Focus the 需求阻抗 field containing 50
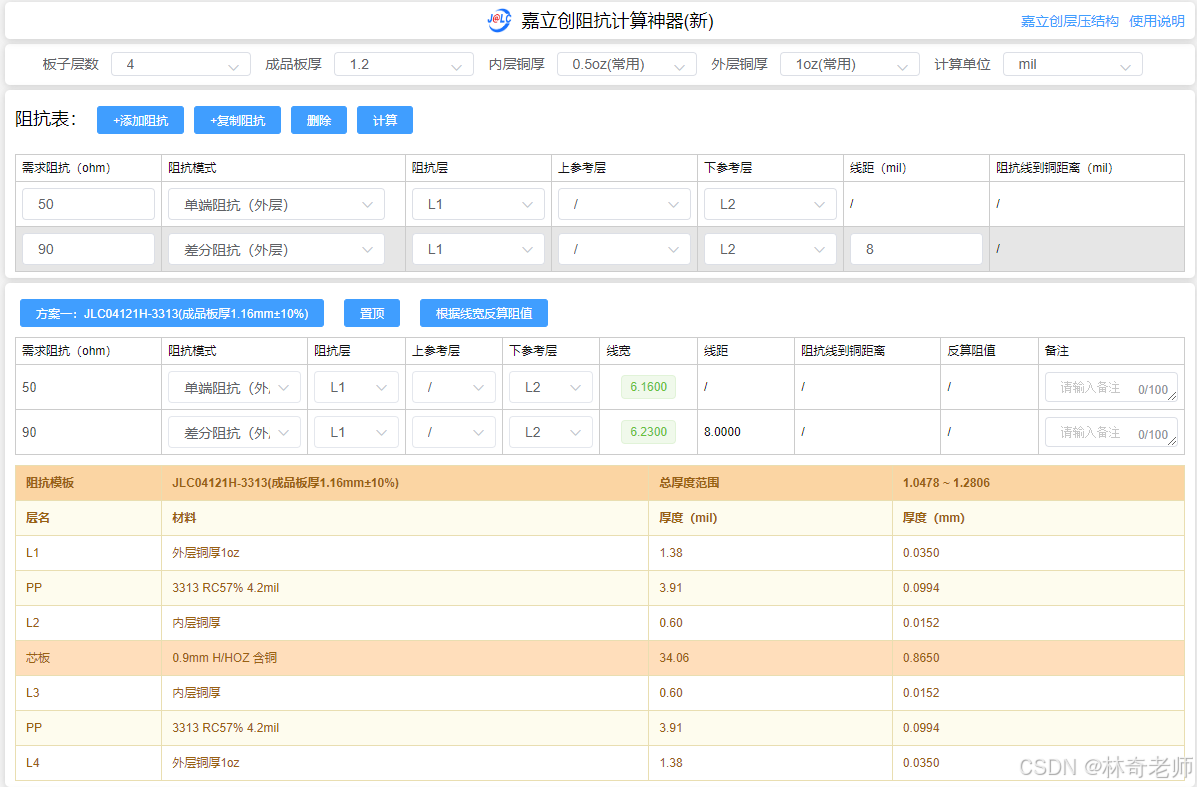Viewport: 1197px width, 787px height. click(x=89, y=204)
